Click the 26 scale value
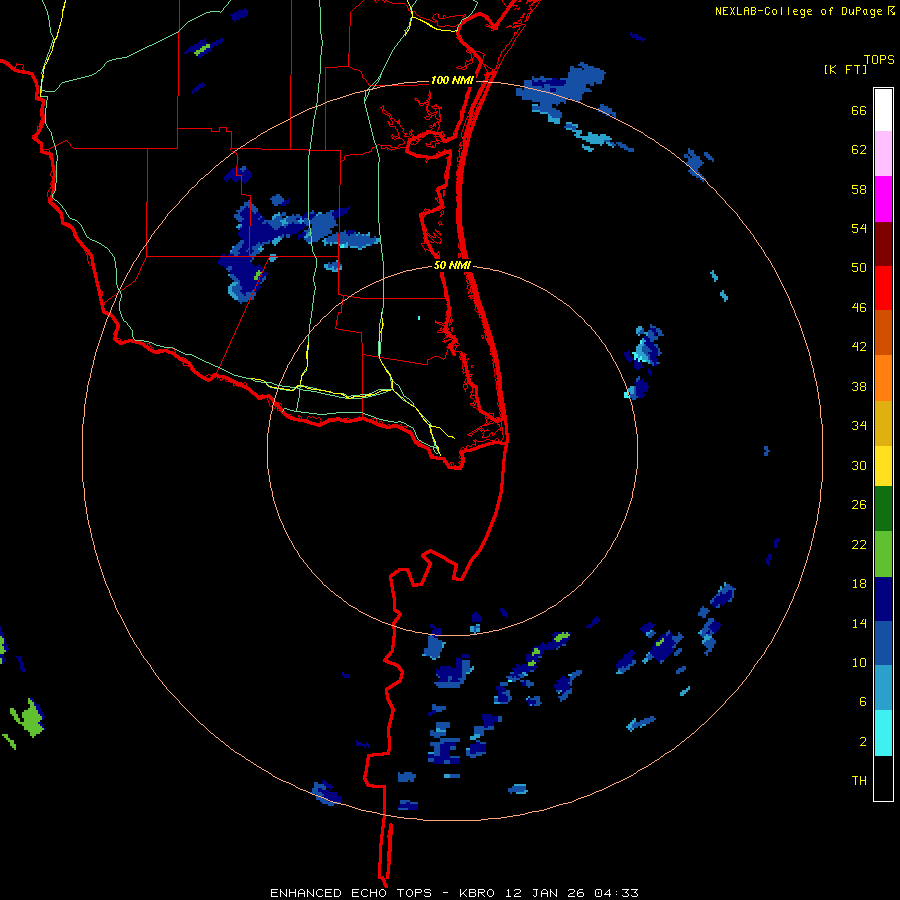Image resolution: width=900 pixels, height=900 pixels. tap(859, 505)
